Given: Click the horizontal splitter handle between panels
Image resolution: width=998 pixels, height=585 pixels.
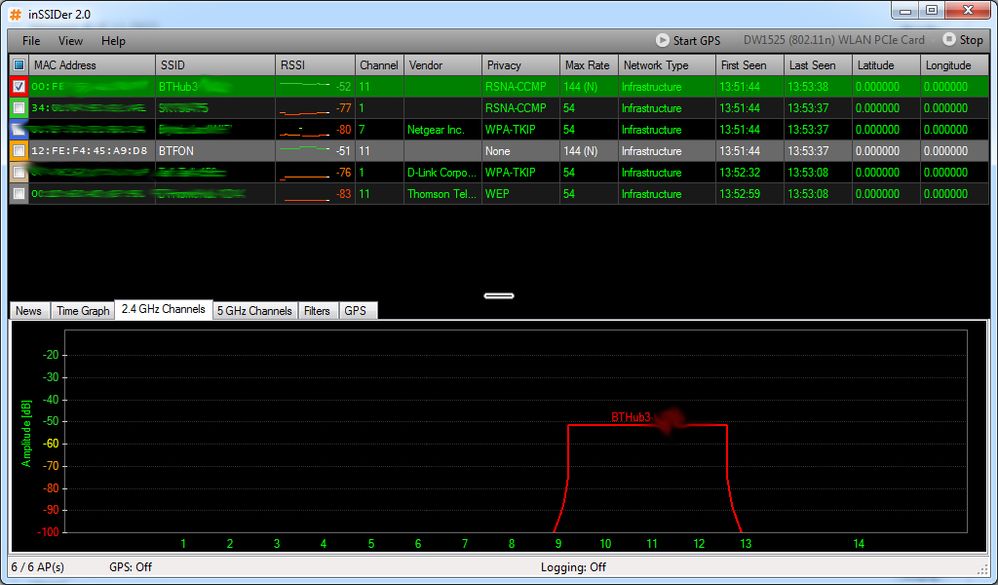Looking at the screenshot, I should 499,295.
